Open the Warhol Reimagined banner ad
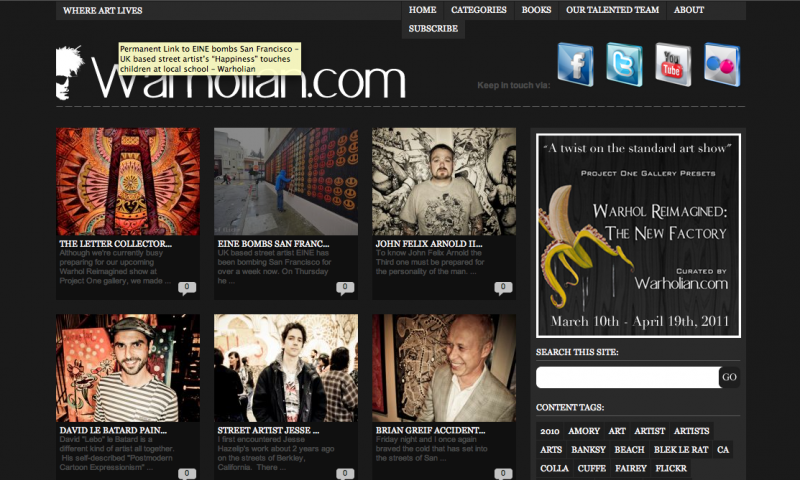This screenshot has height=480, width=800. click(638, 236)
